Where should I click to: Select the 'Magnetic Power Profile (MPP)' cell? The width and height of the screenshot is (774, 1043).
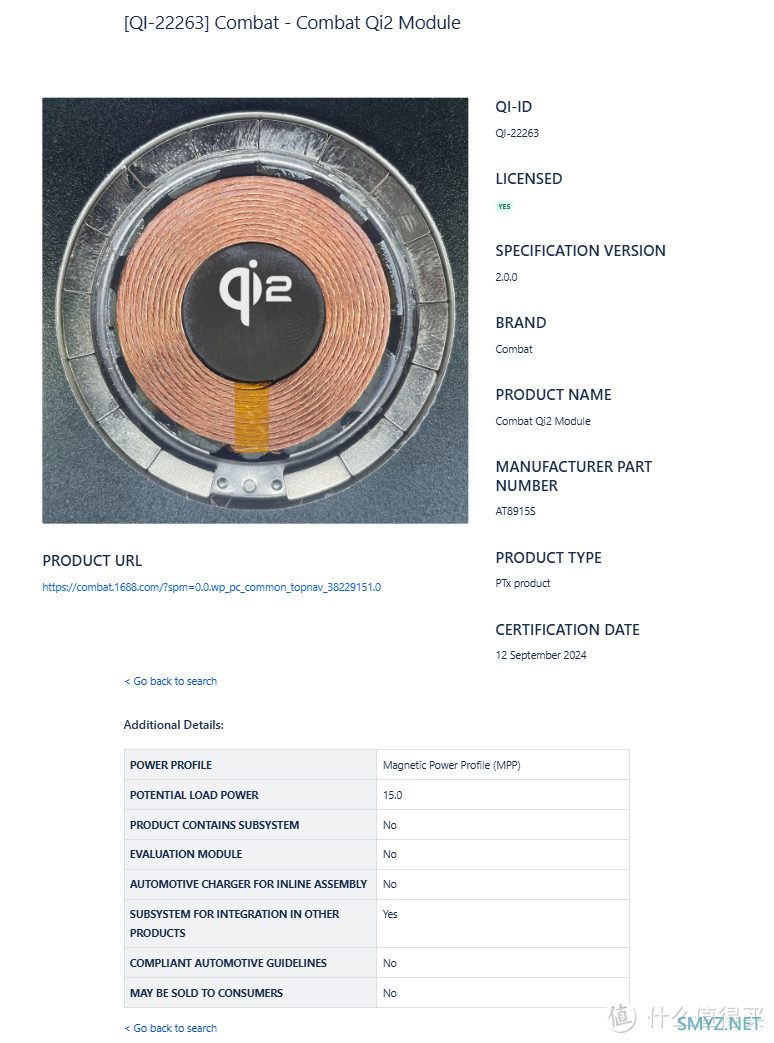click(452, 765)
